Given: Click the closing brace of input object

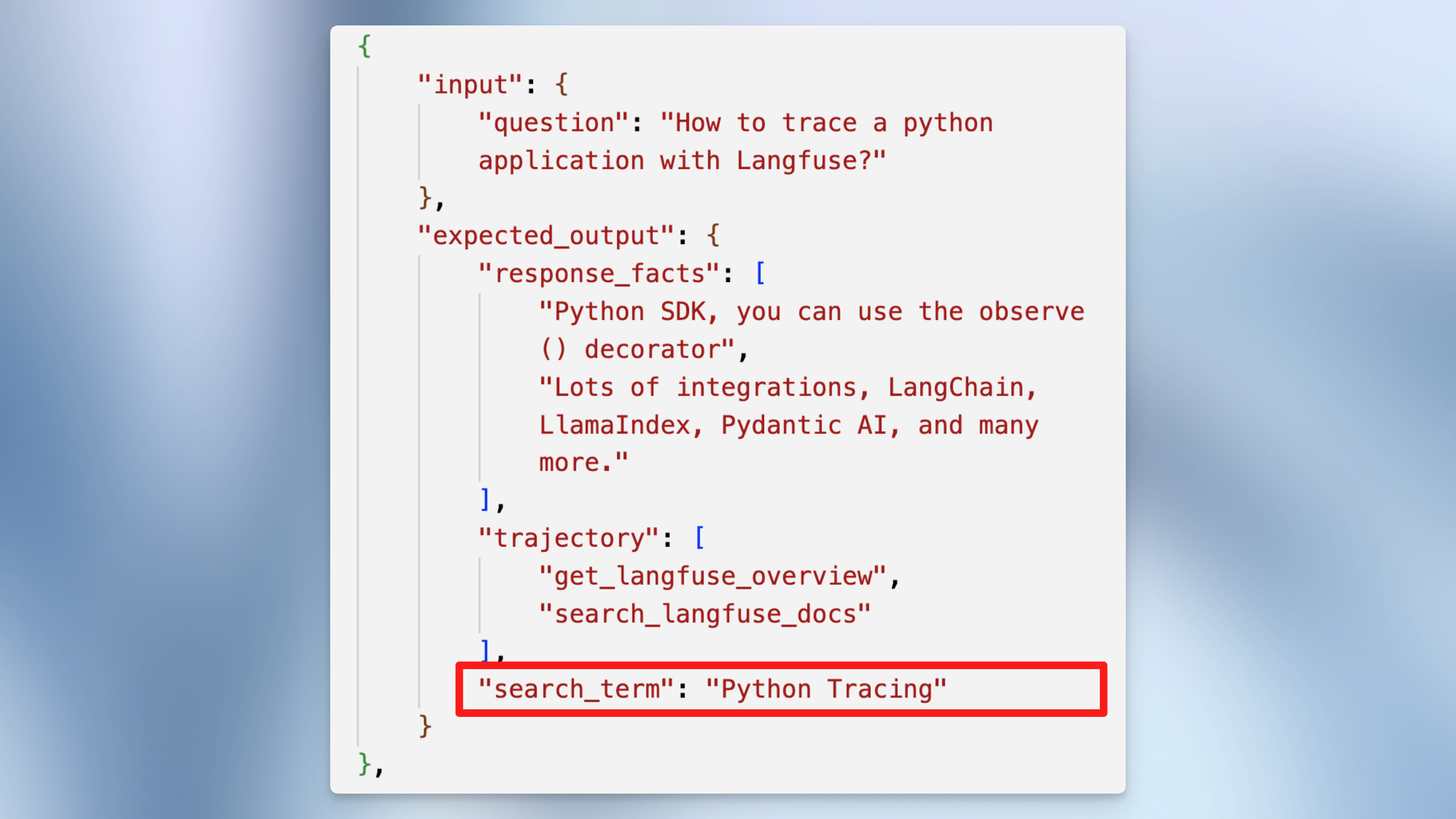Looking at the screenshot, I should 426,198.
